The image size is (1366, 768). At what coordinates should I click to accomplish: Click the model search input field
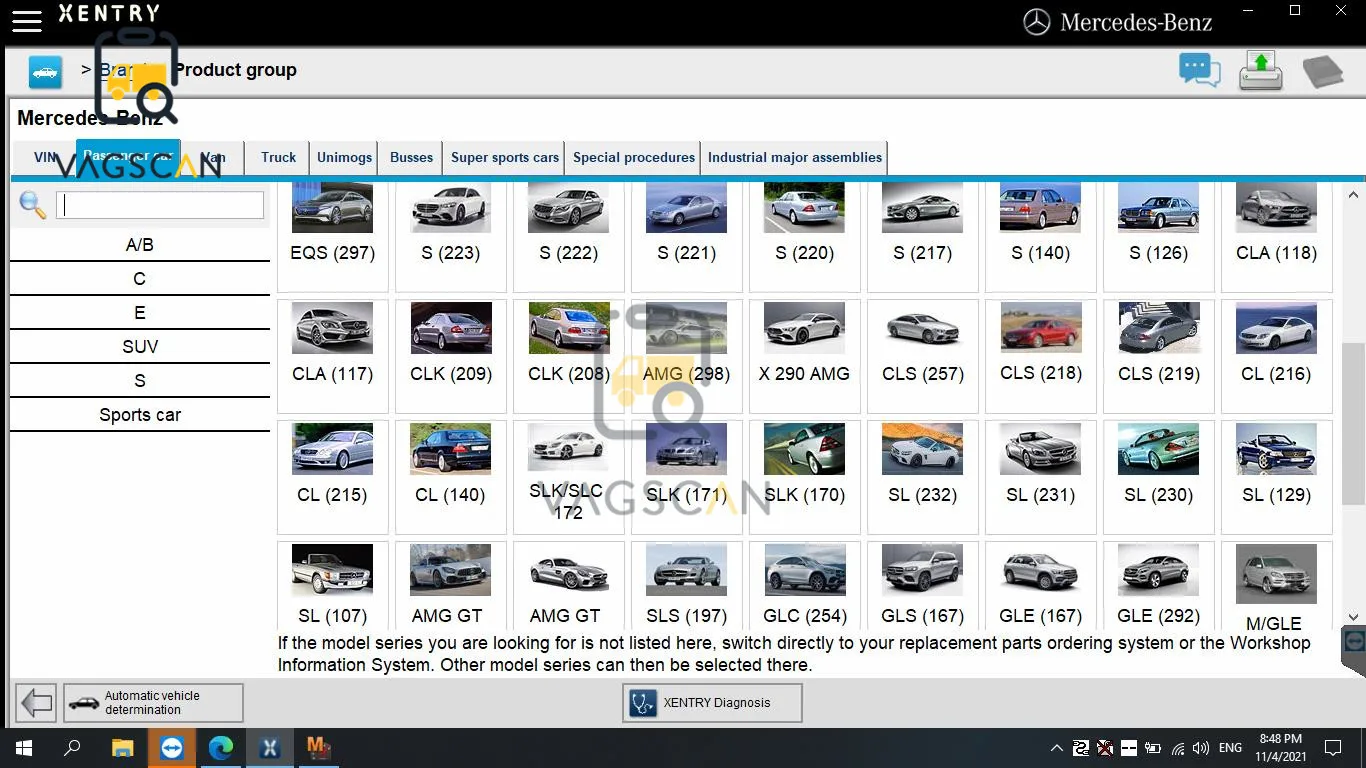point(160,205)
